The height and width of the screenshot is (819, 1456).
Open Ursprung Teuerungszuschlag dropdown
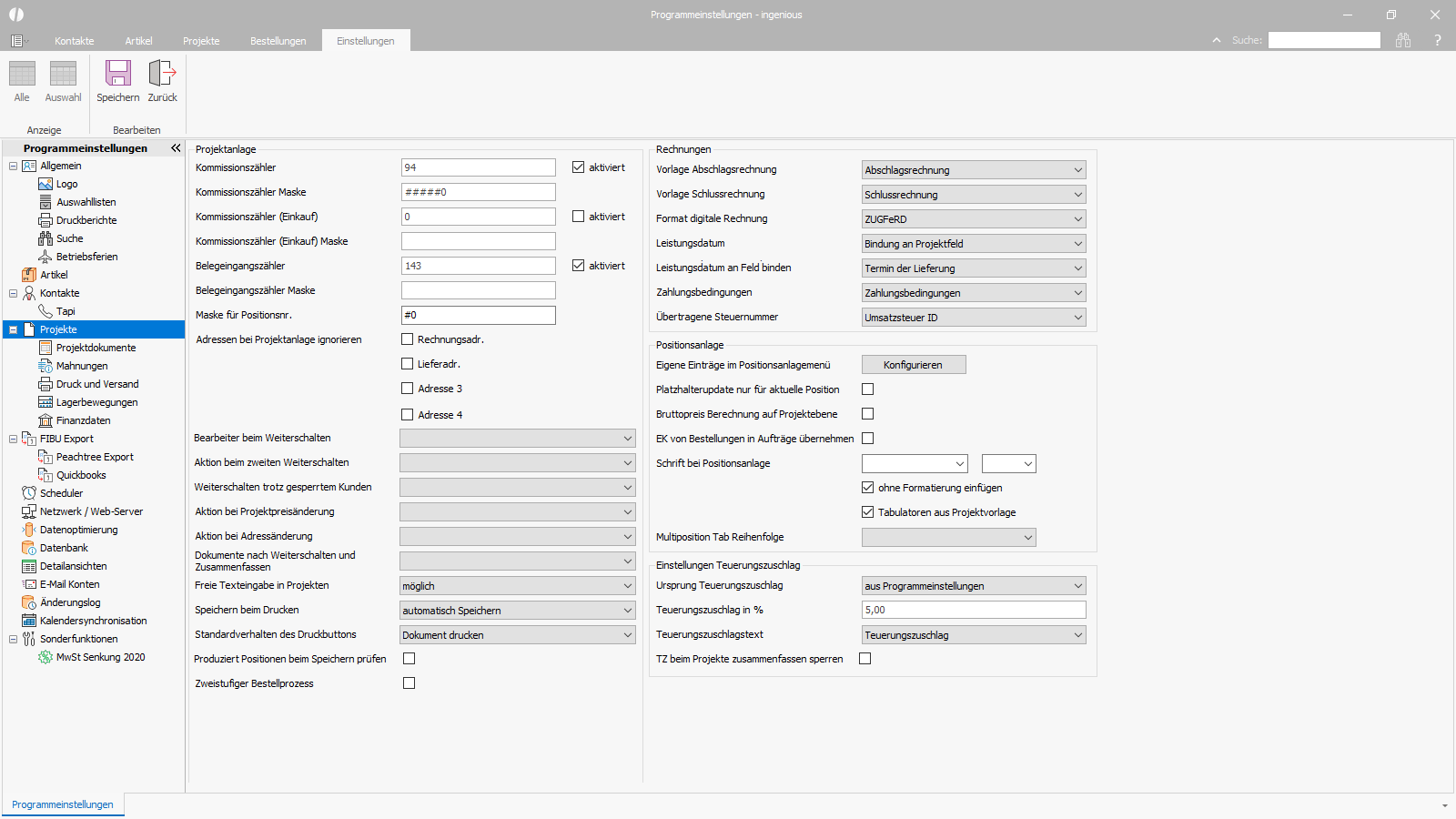[974, 586]
